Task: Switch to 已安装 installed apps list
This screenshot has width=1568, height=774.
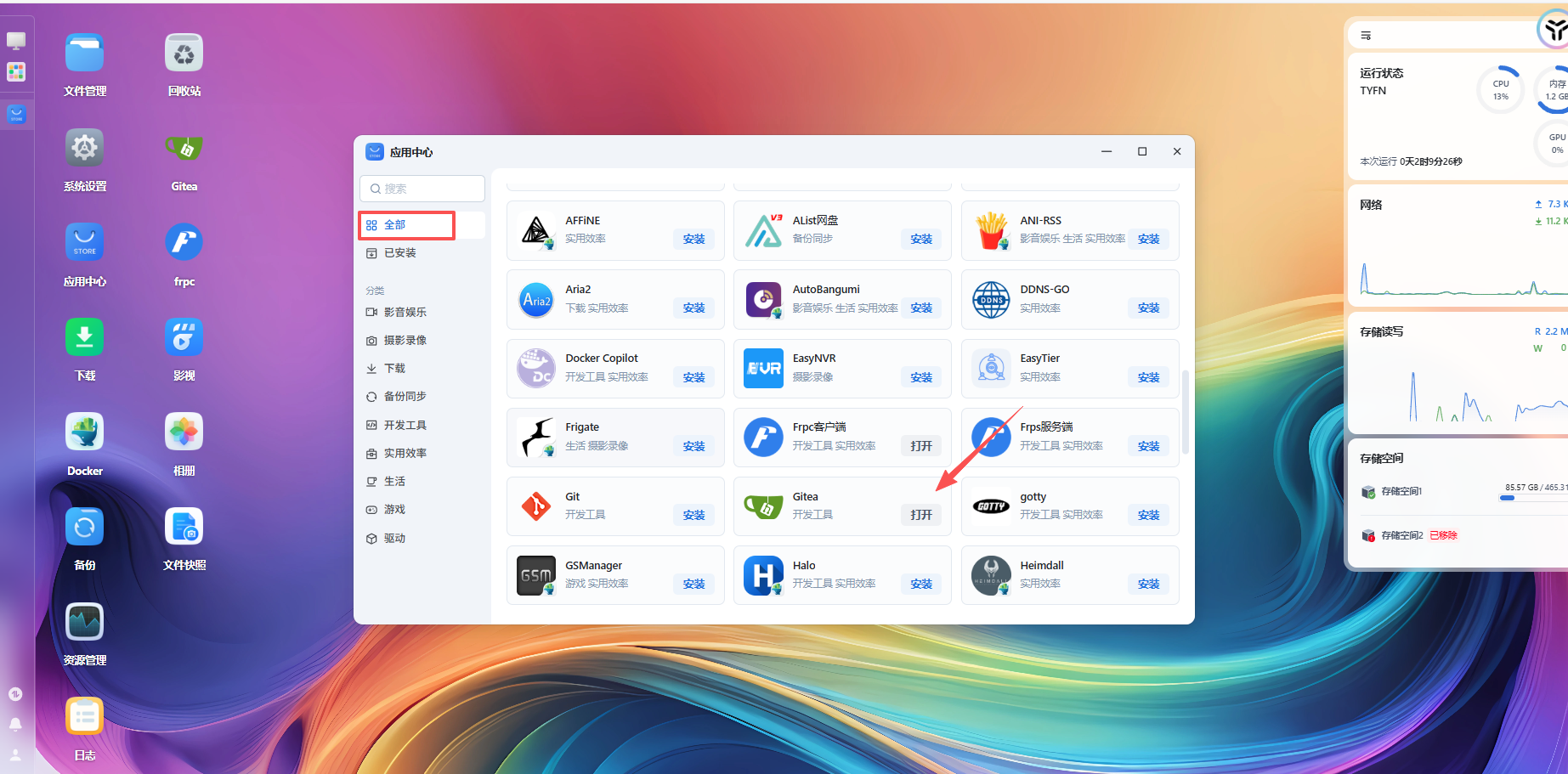Action: [399, 253]
